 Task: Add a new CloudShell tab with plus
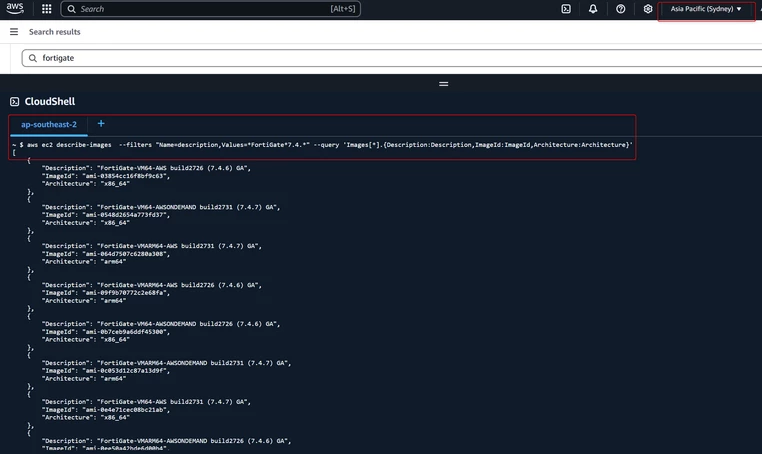coord(101,123)
